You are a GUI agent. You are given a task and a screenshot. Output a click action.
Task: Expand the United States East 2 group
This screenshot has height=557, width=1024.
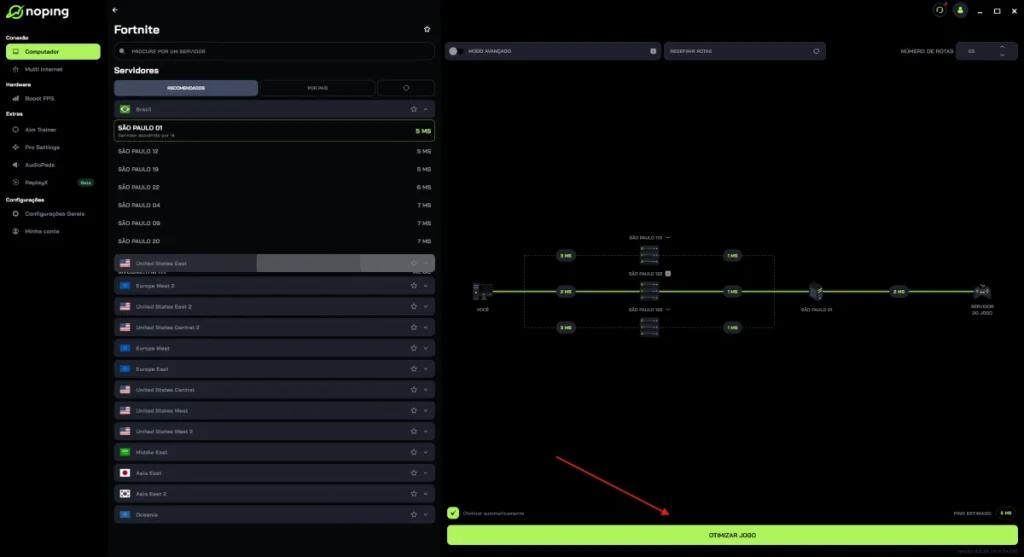[x=426, y=307]
